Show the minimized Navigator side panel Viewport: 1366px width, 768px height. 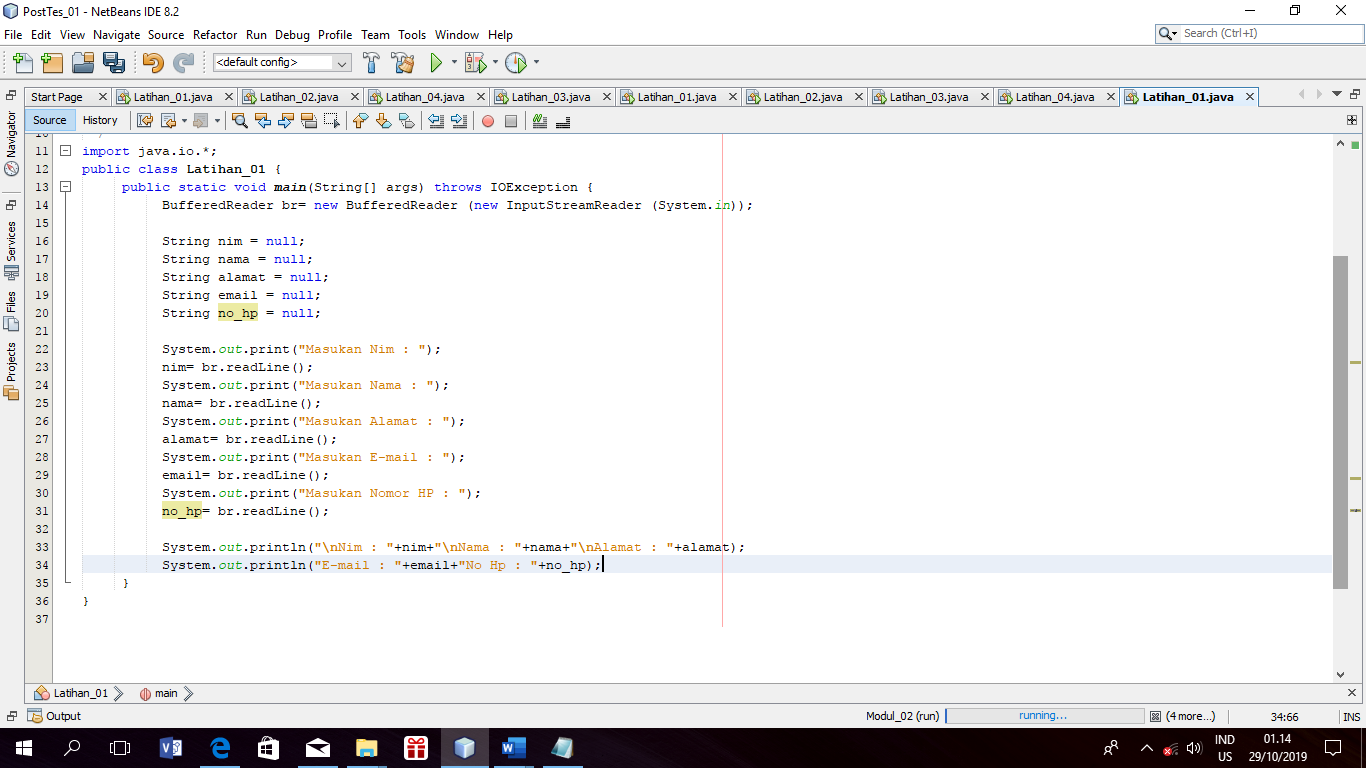12,143
